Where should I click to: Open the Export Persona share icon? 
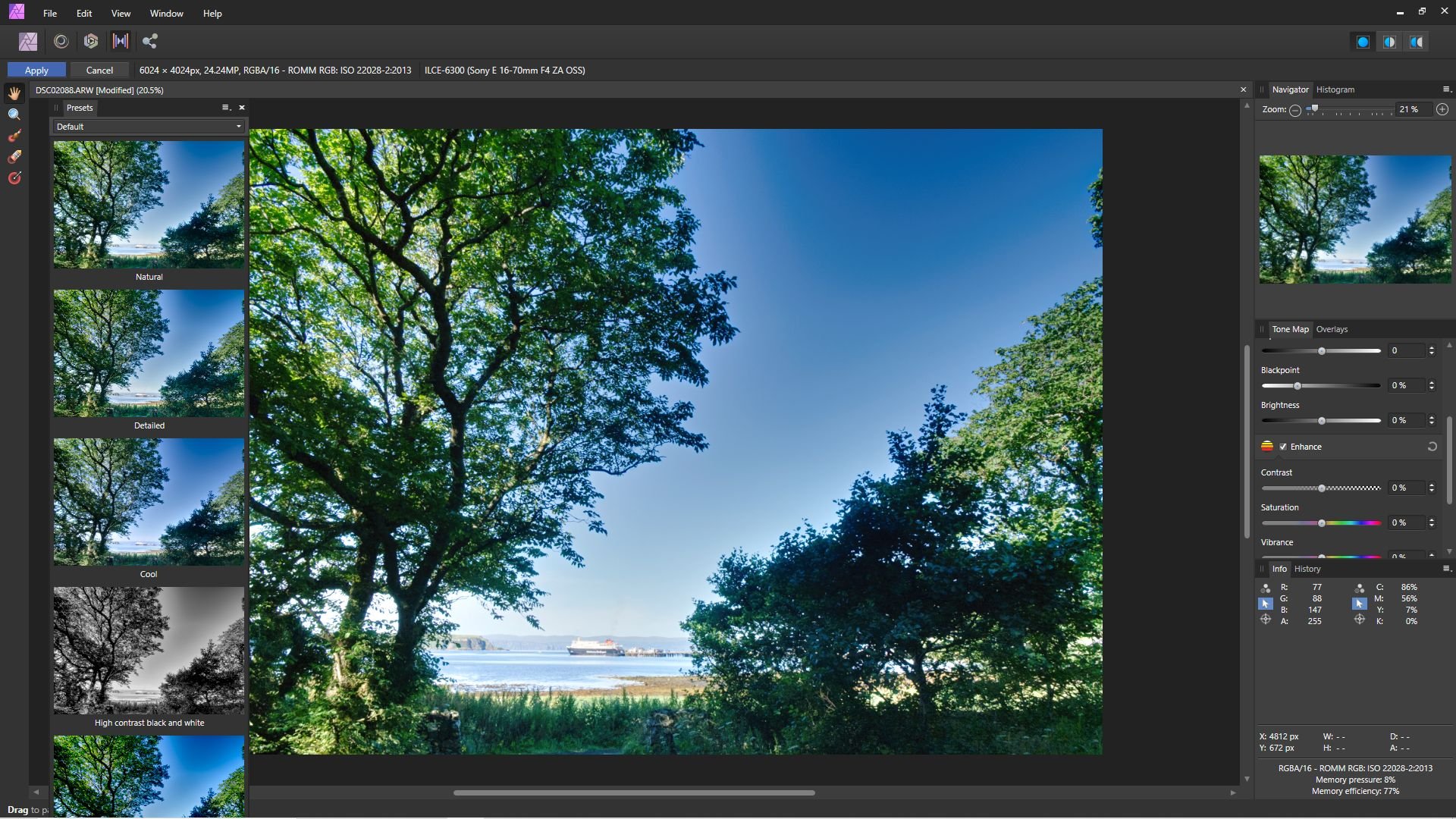[150, 42]
